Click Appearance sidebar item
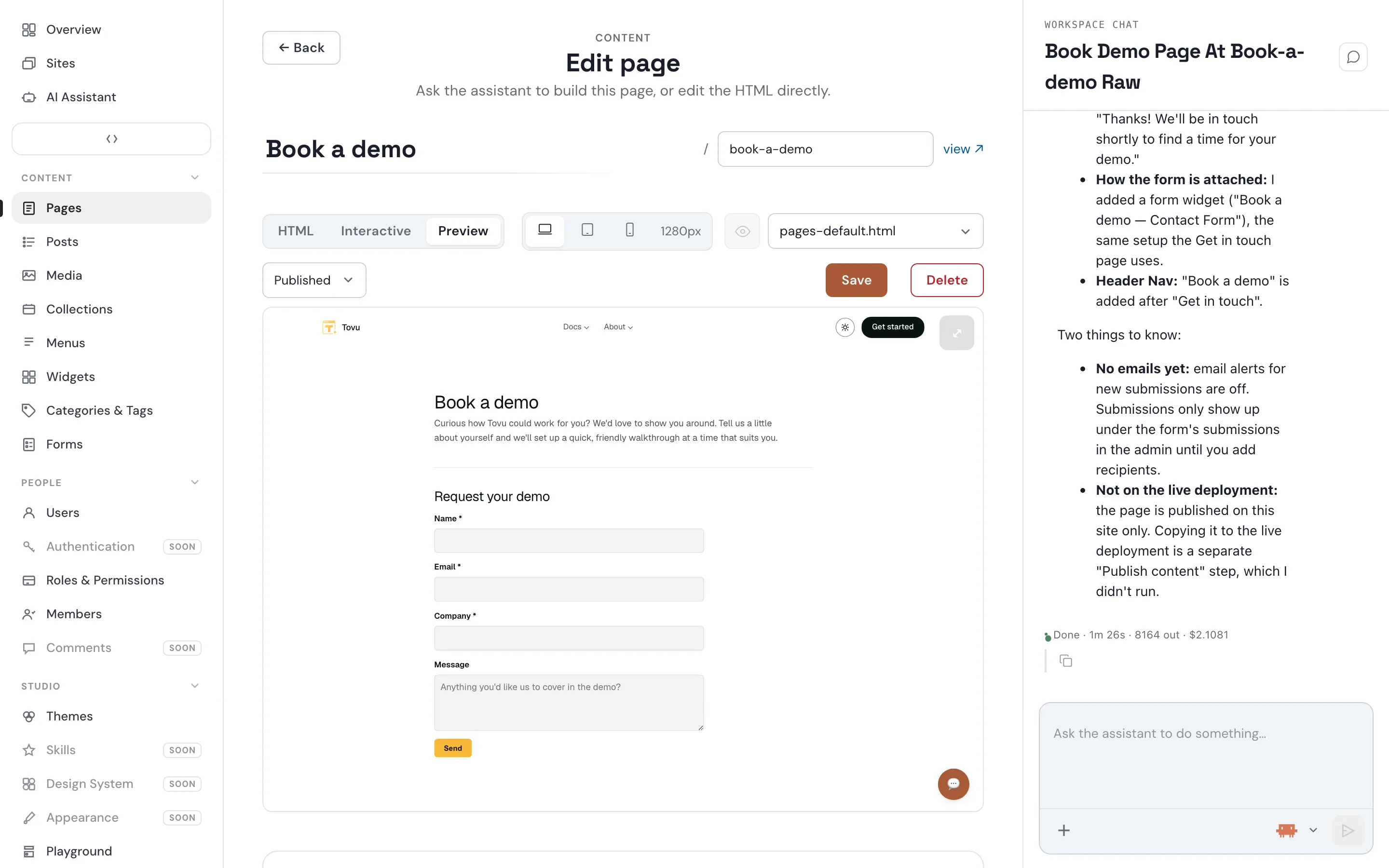Image resolution: width=1389 pixels, height=868 pixels. point(111,817)
